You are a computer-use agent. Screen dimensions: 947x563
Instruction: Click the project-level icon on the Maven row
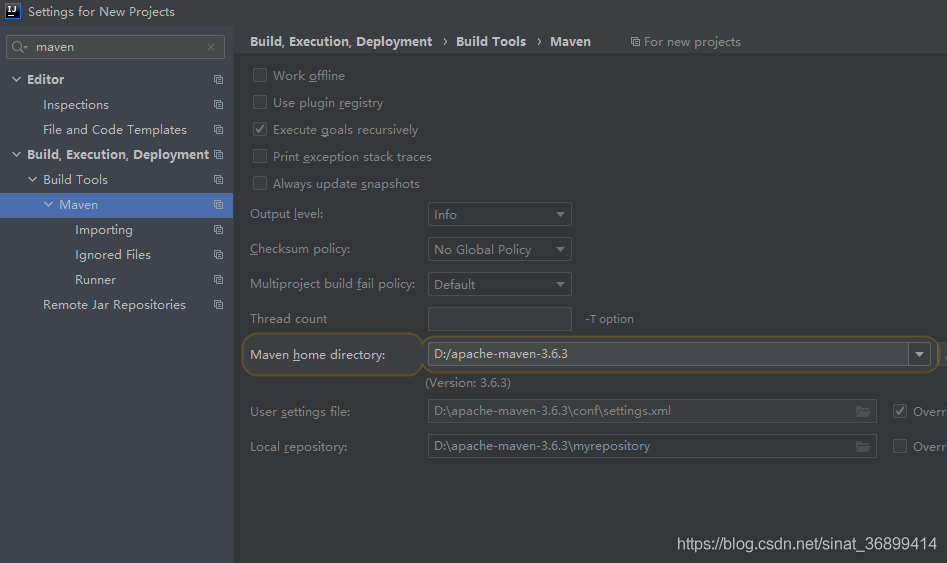coord(219,205)
